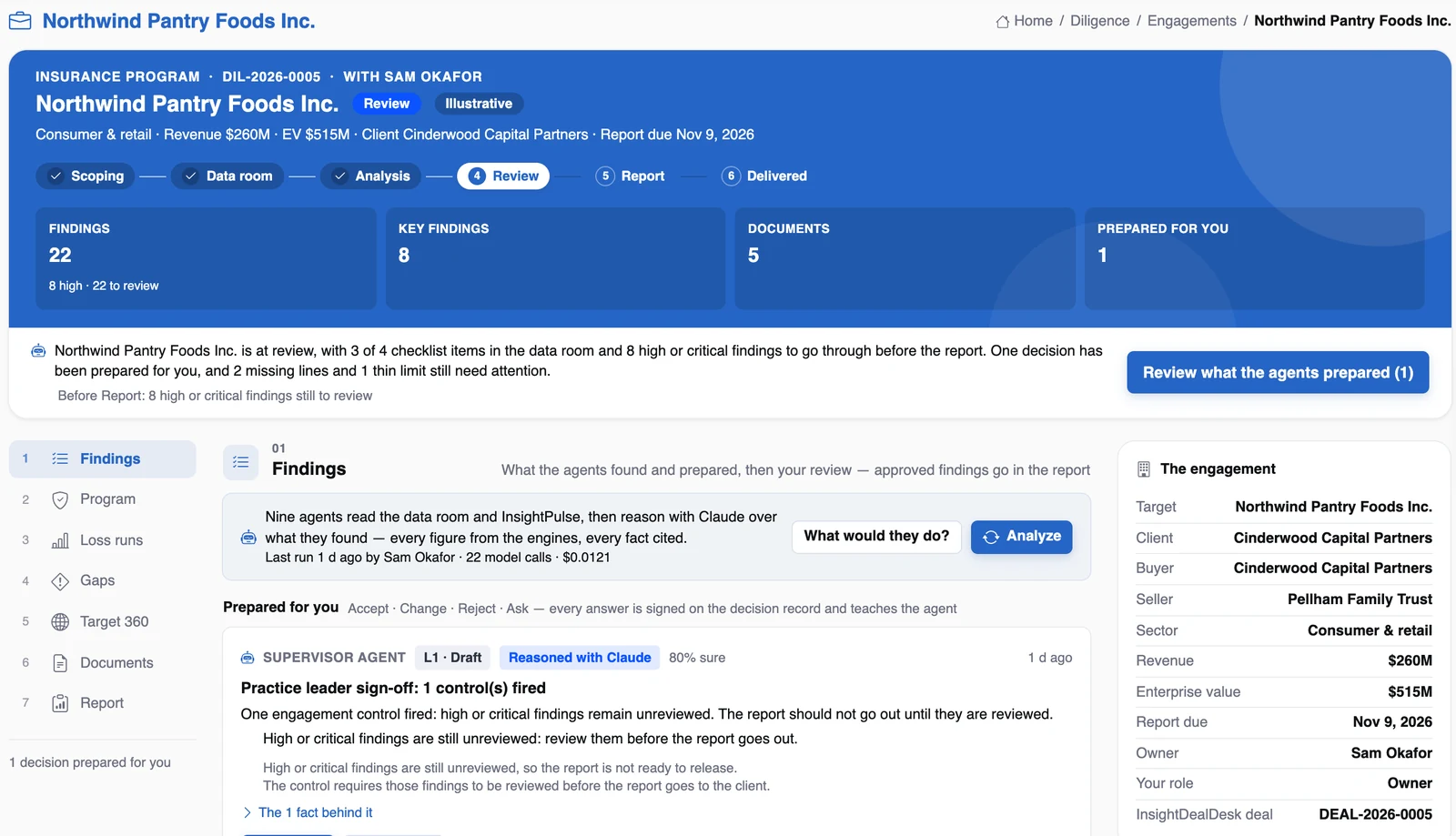Click the Report clipboard icon in sidebar

click(60, 703)
